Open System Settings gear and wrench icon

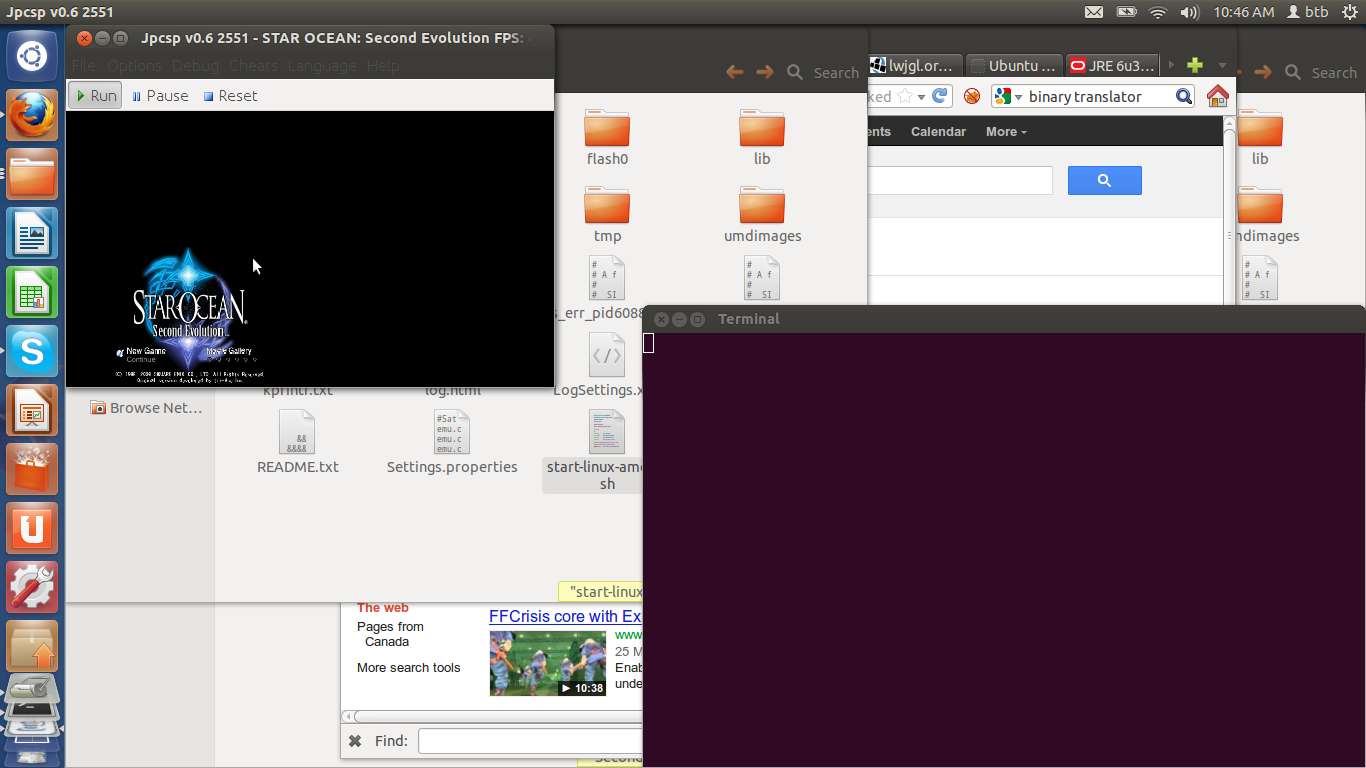(x=32, y=587)
